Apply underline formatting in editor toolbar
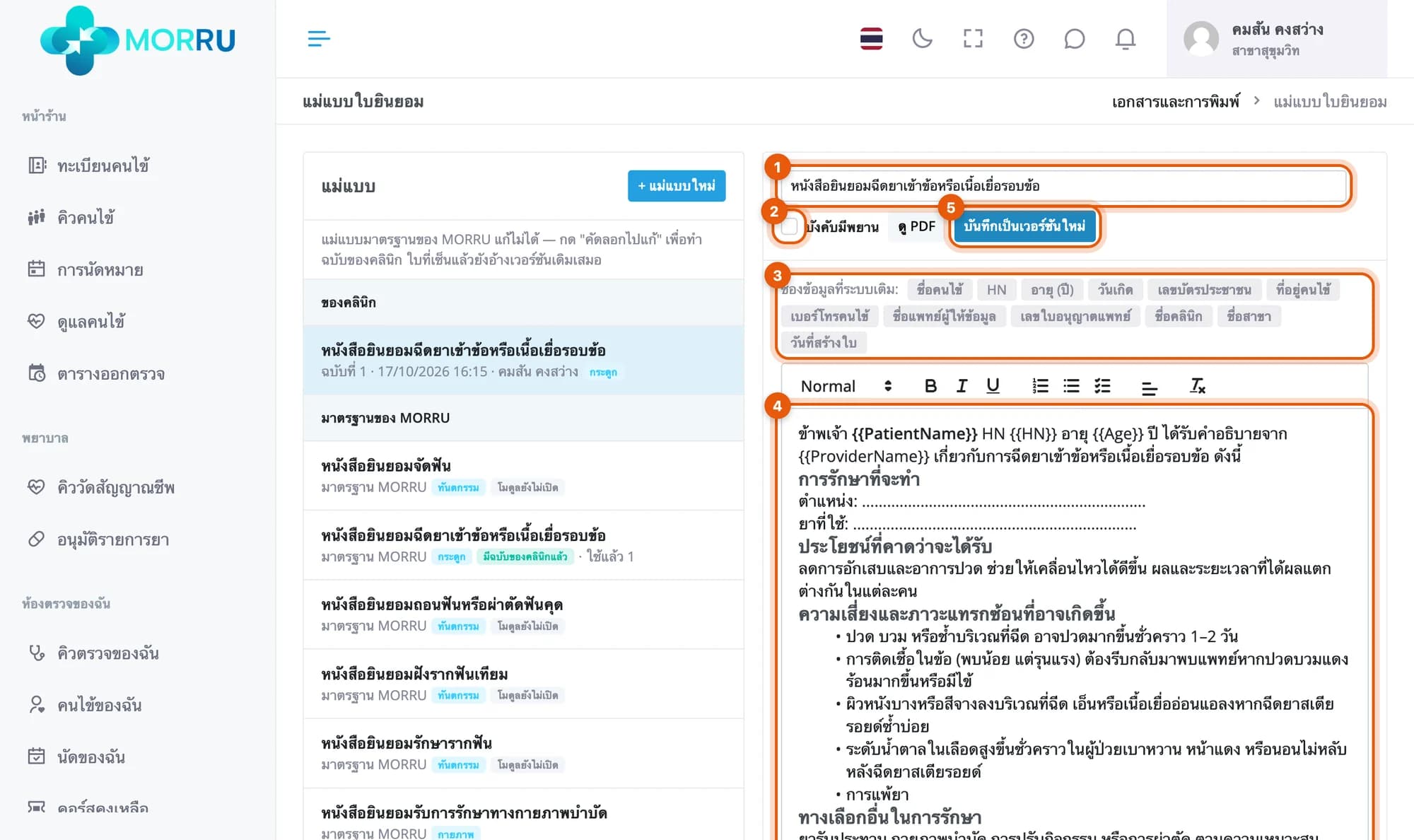 coord(993,385)
